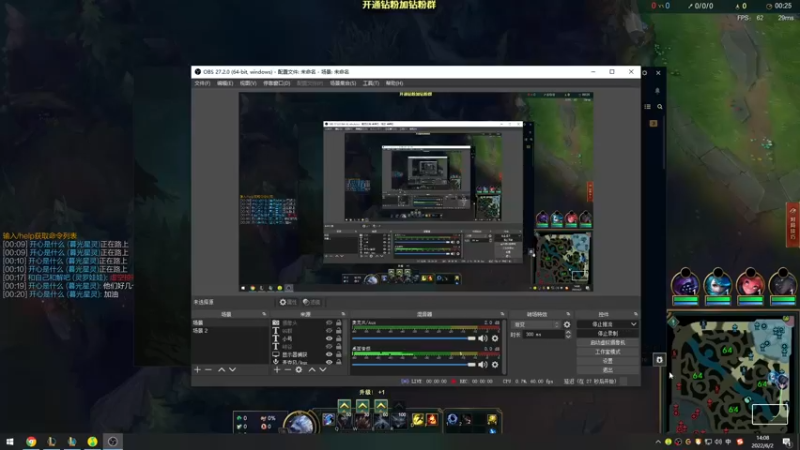Click the mixer panel vertical scrollbar

point(504,347)
